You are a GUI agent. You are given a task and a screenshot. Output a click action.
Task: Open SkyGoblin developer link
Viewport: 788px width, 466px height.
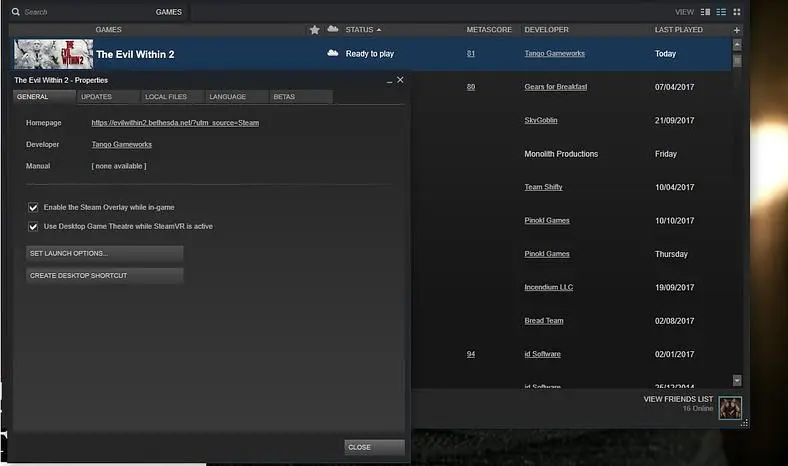[541, 120]
